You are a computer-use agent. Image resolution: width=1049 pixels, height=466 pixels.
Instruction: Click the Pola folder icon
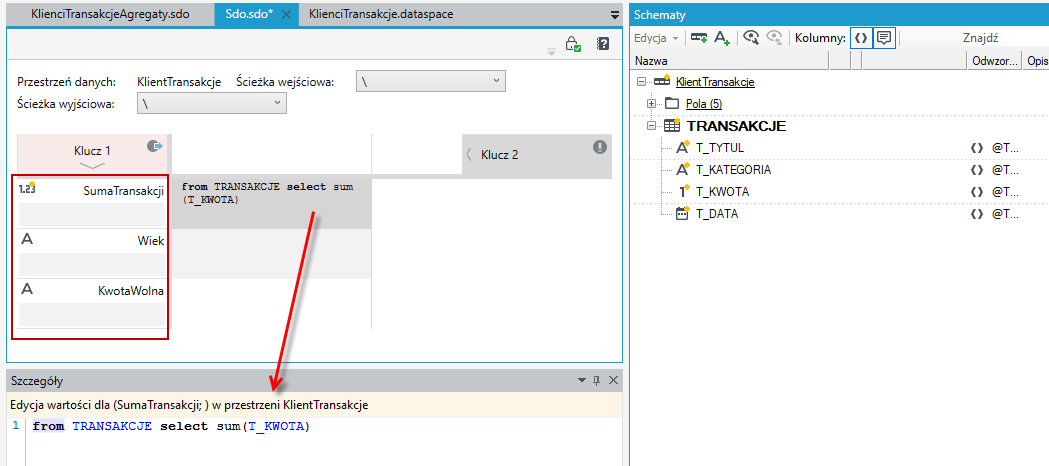click(x=672, y=104)
